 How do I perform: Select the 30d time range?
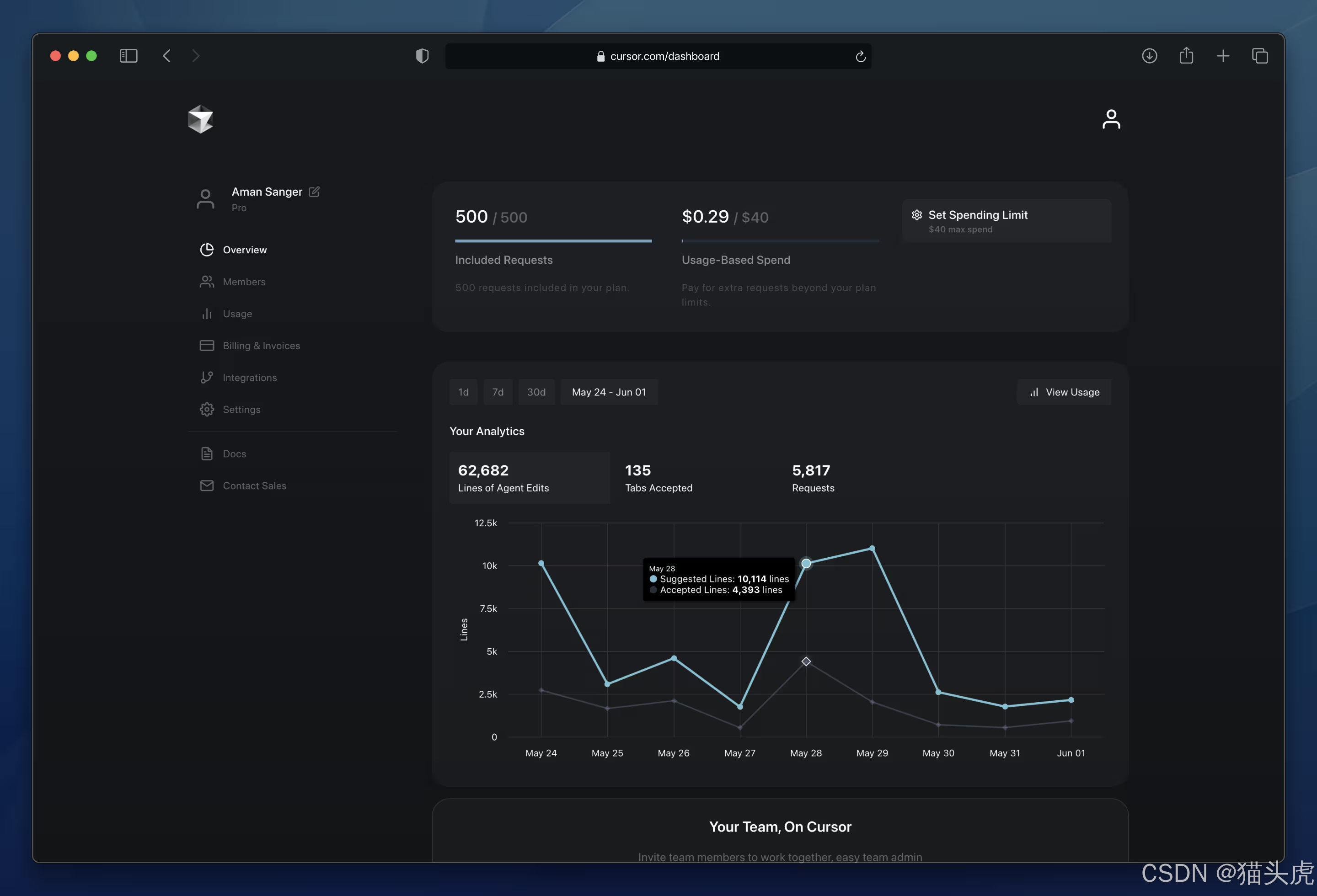pyautogui.click(x=536, y=392)
